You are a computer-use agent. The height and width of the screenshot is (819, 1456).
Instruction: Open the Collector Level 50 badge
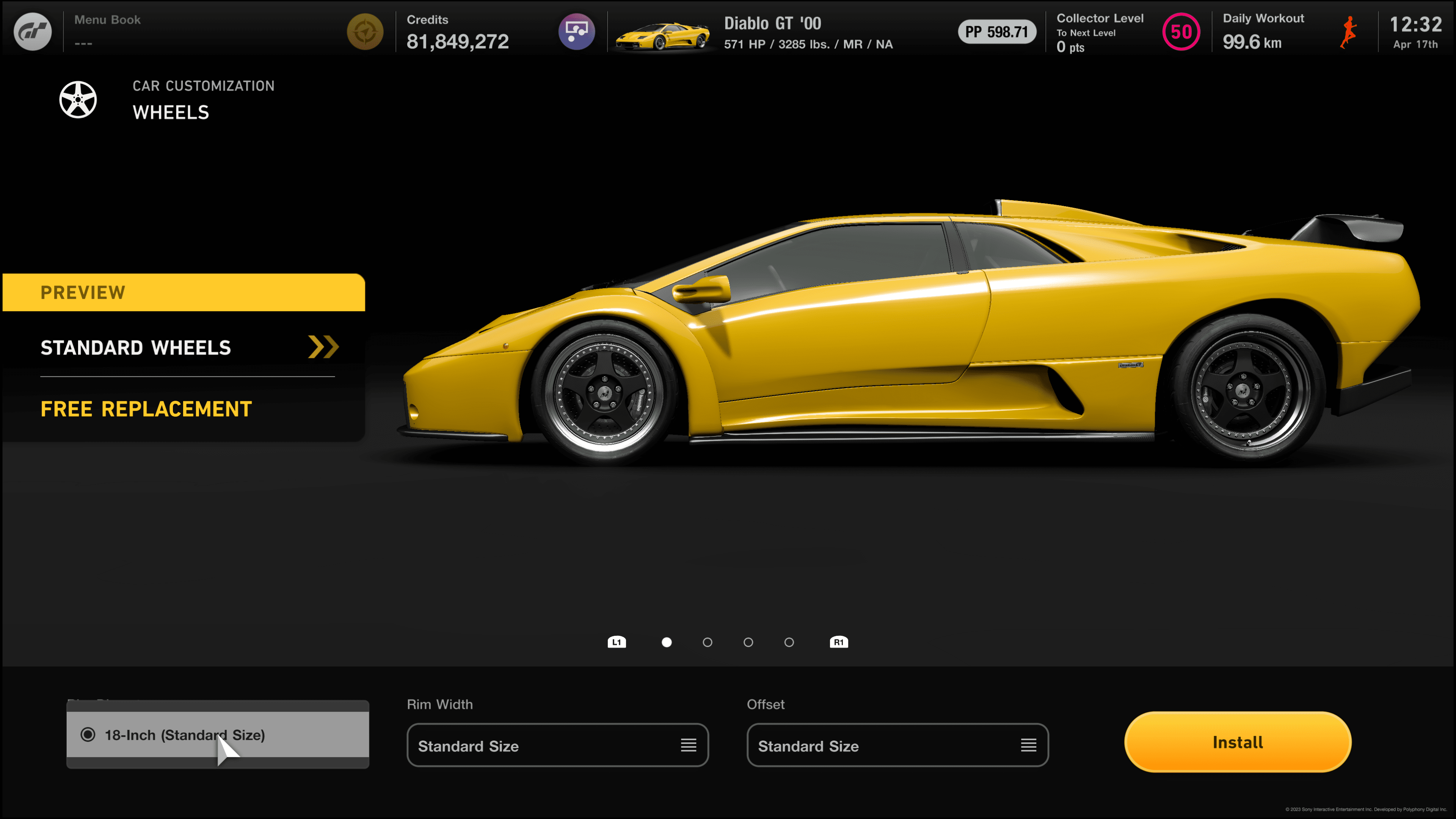[1181, 31]
